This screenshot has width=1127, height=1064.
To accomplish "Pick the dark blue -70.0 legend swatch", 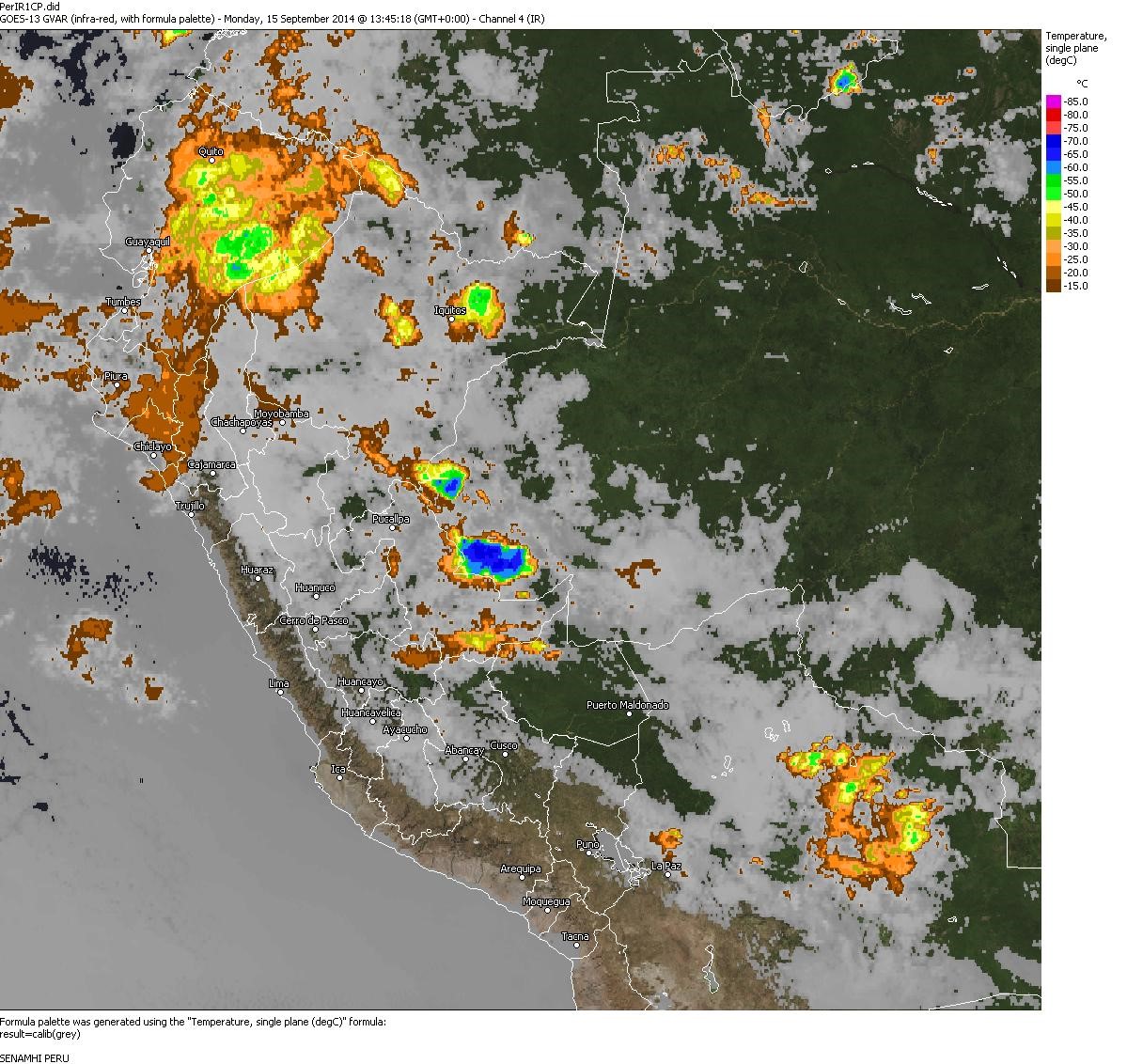I will click(1054, 141).
